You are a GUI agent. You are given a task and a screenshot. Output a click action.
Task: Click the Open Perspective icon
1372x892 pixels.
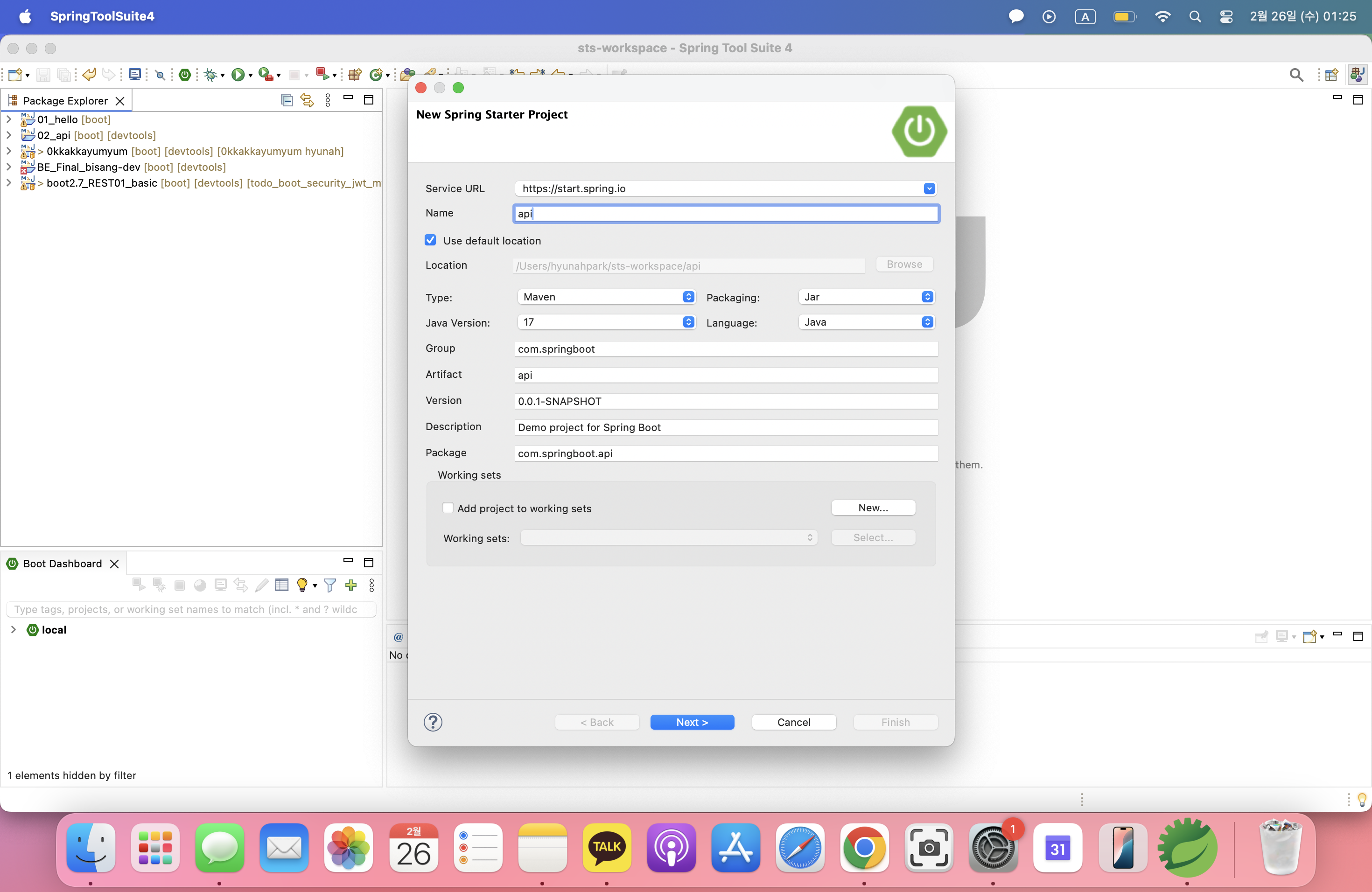click(1332, 75)
